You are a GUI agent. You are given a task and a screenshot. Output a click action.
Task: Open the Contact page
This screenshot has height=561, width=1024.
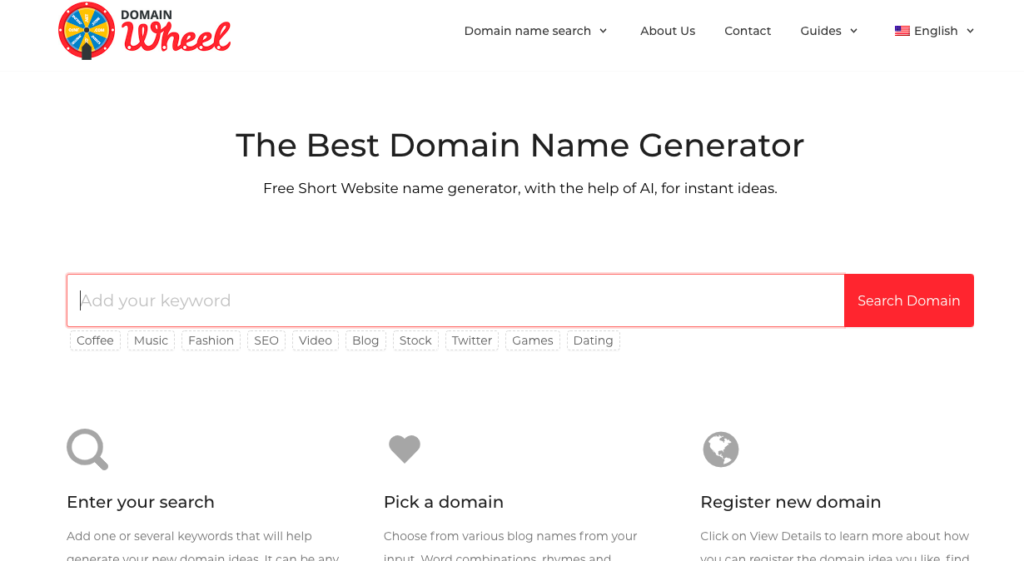747,31
